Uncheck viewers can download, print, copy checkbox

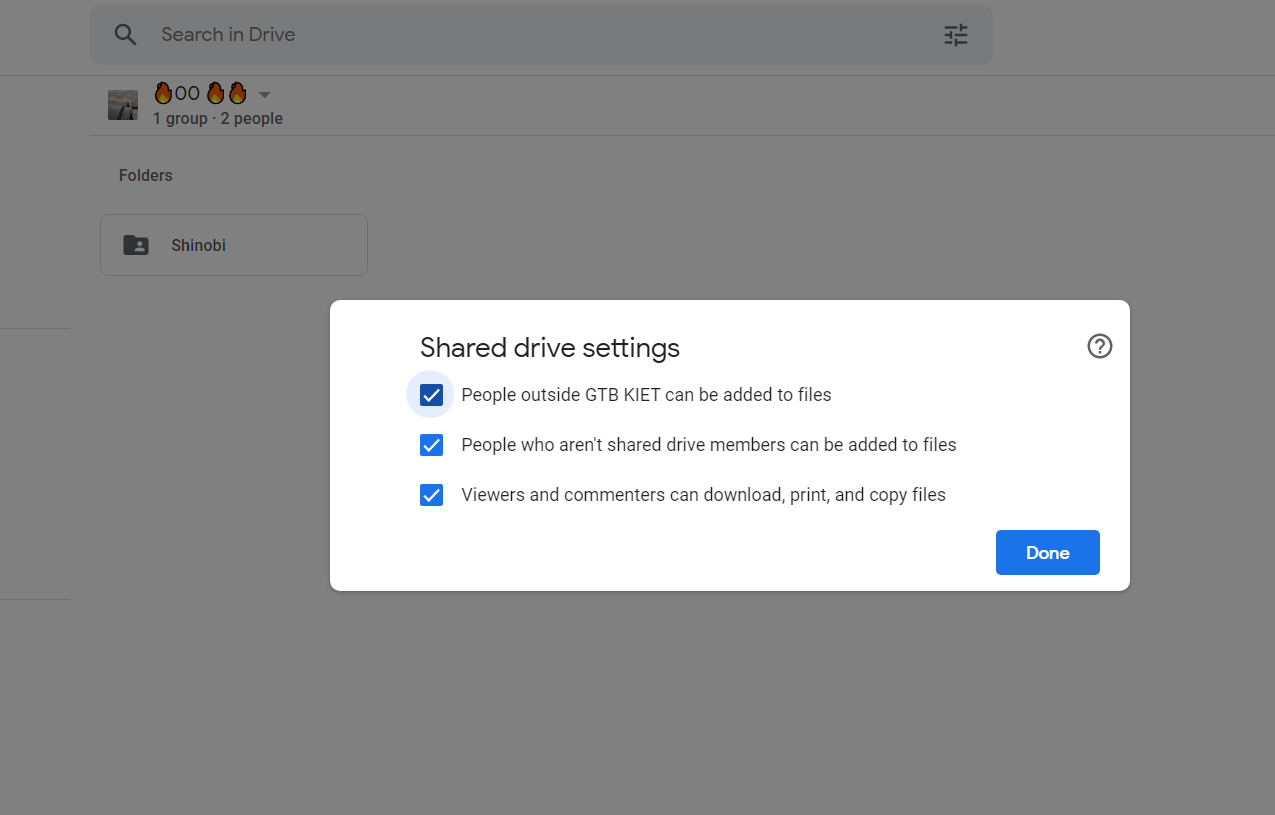coord(431,495)
